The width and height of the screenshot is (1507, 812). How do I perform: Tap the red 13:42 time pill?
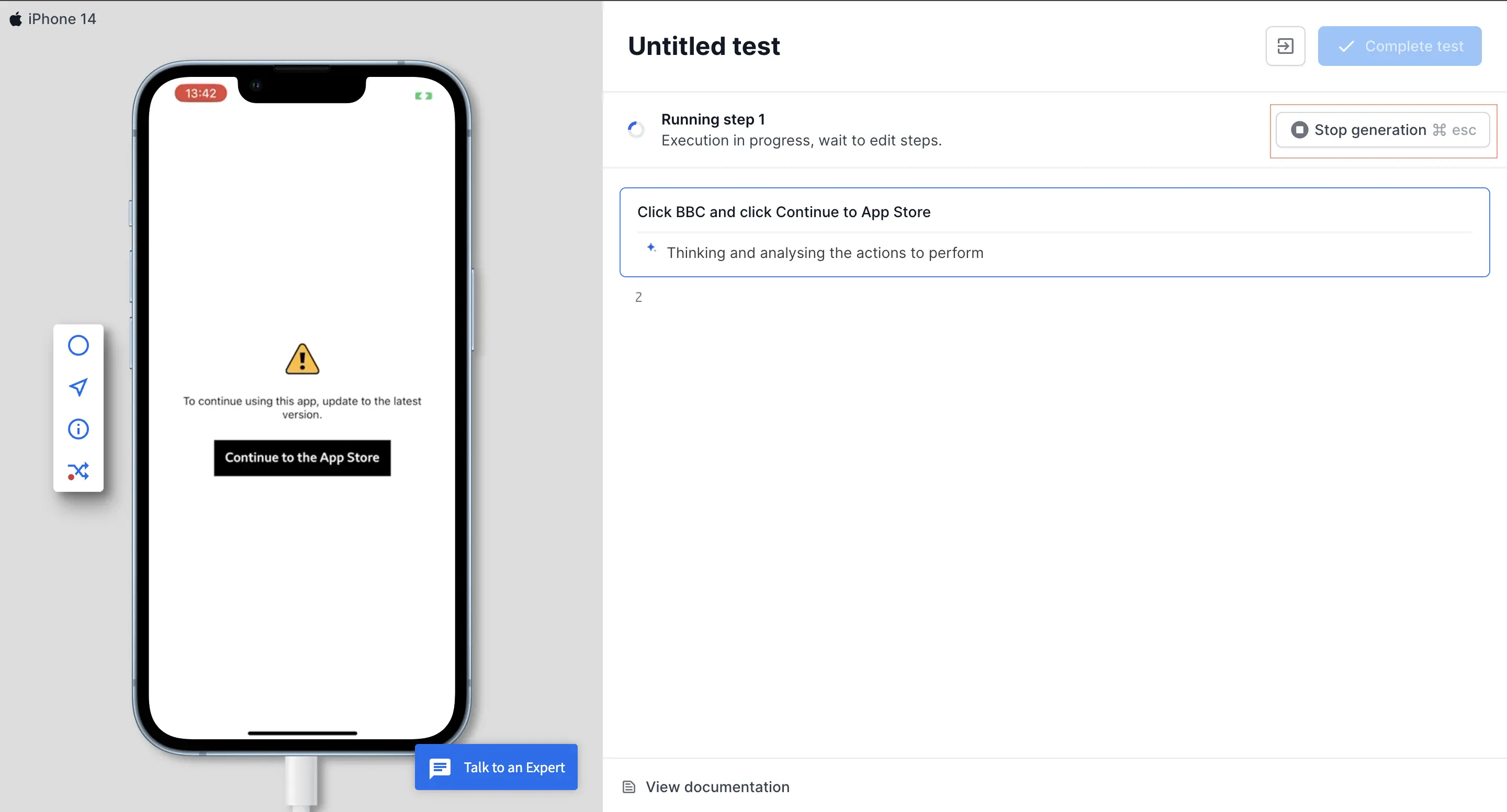click(x=200, y=93)
